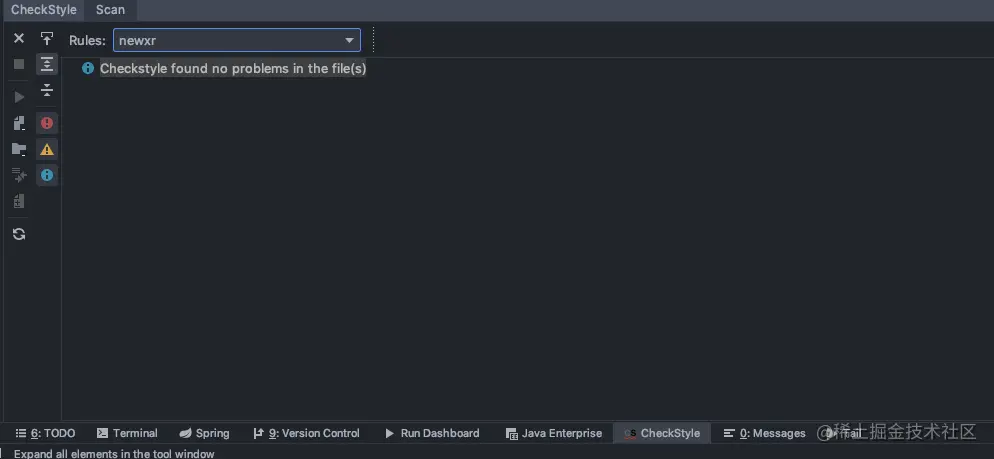Switch to the CheckStyle header tab
Image resolution: width=994 pixels, height=459 pixels.
[44, 10]
